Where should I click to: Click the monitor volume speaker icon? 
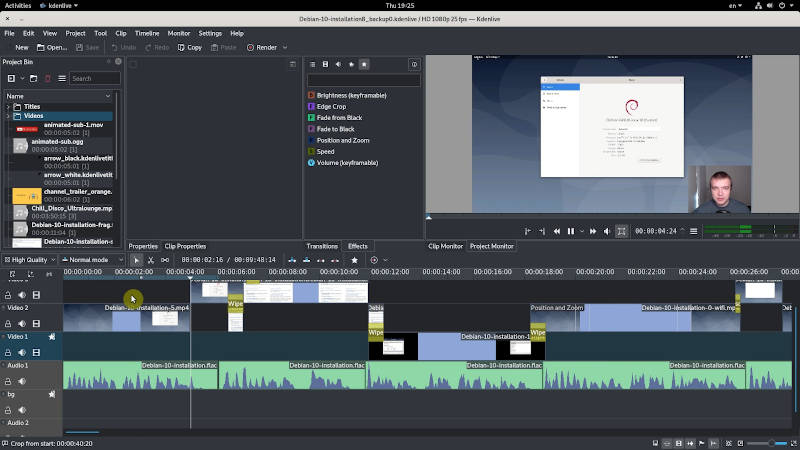(x=607, y=231)
